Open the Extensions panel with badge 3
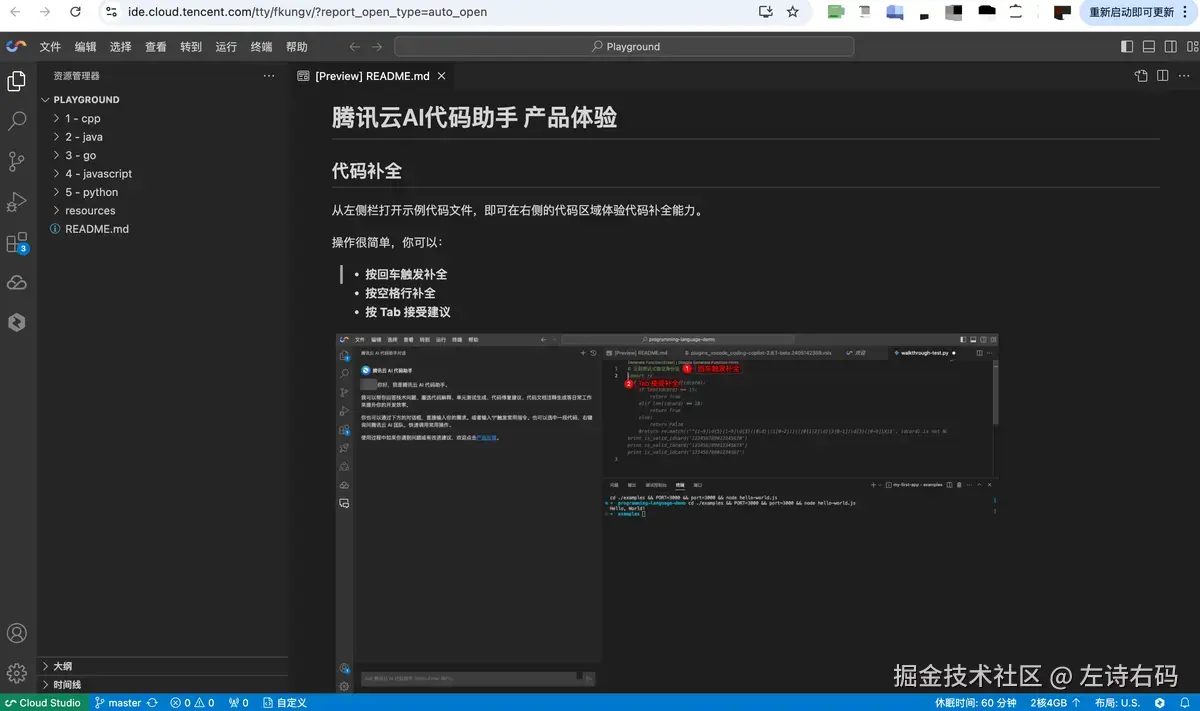 [16, 240]
